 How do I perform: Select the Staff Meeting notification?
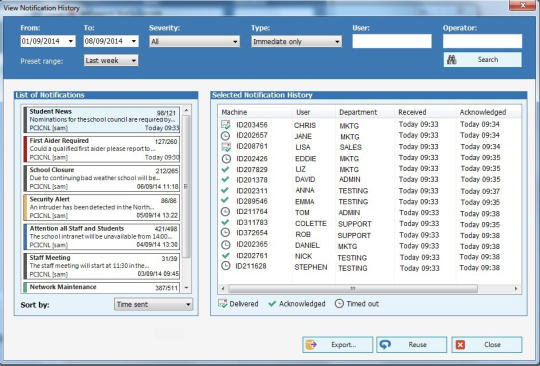point(102,266)
